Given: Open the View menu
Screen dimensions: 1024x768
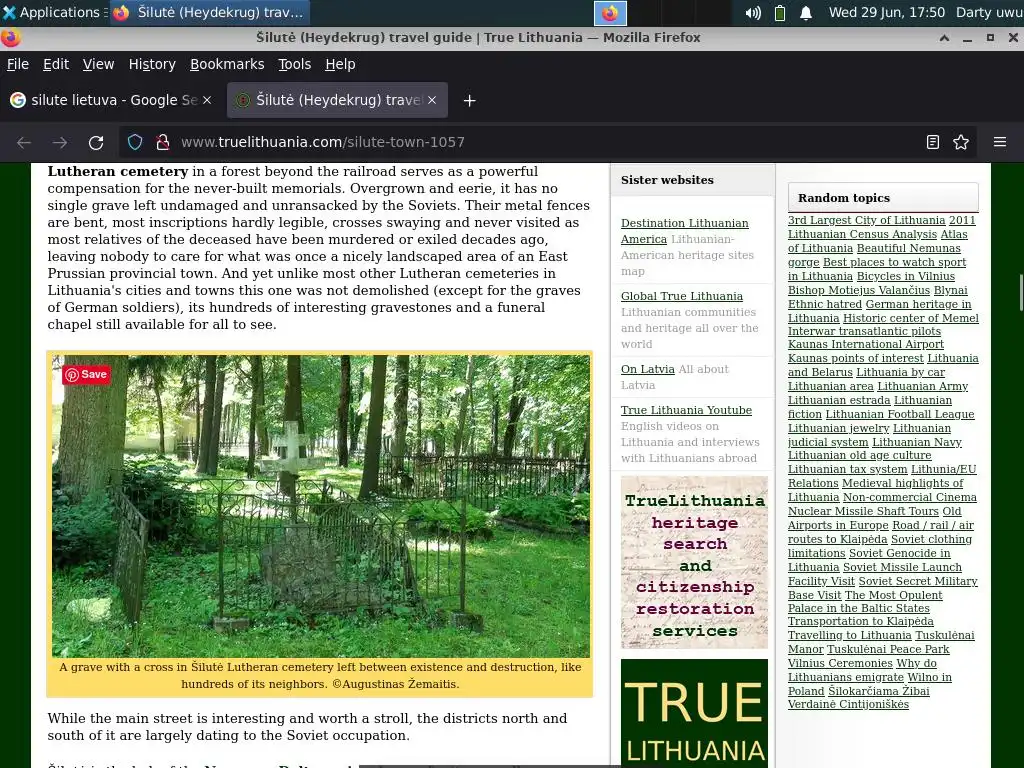Looking at the screenshot, I should (98, 64).
